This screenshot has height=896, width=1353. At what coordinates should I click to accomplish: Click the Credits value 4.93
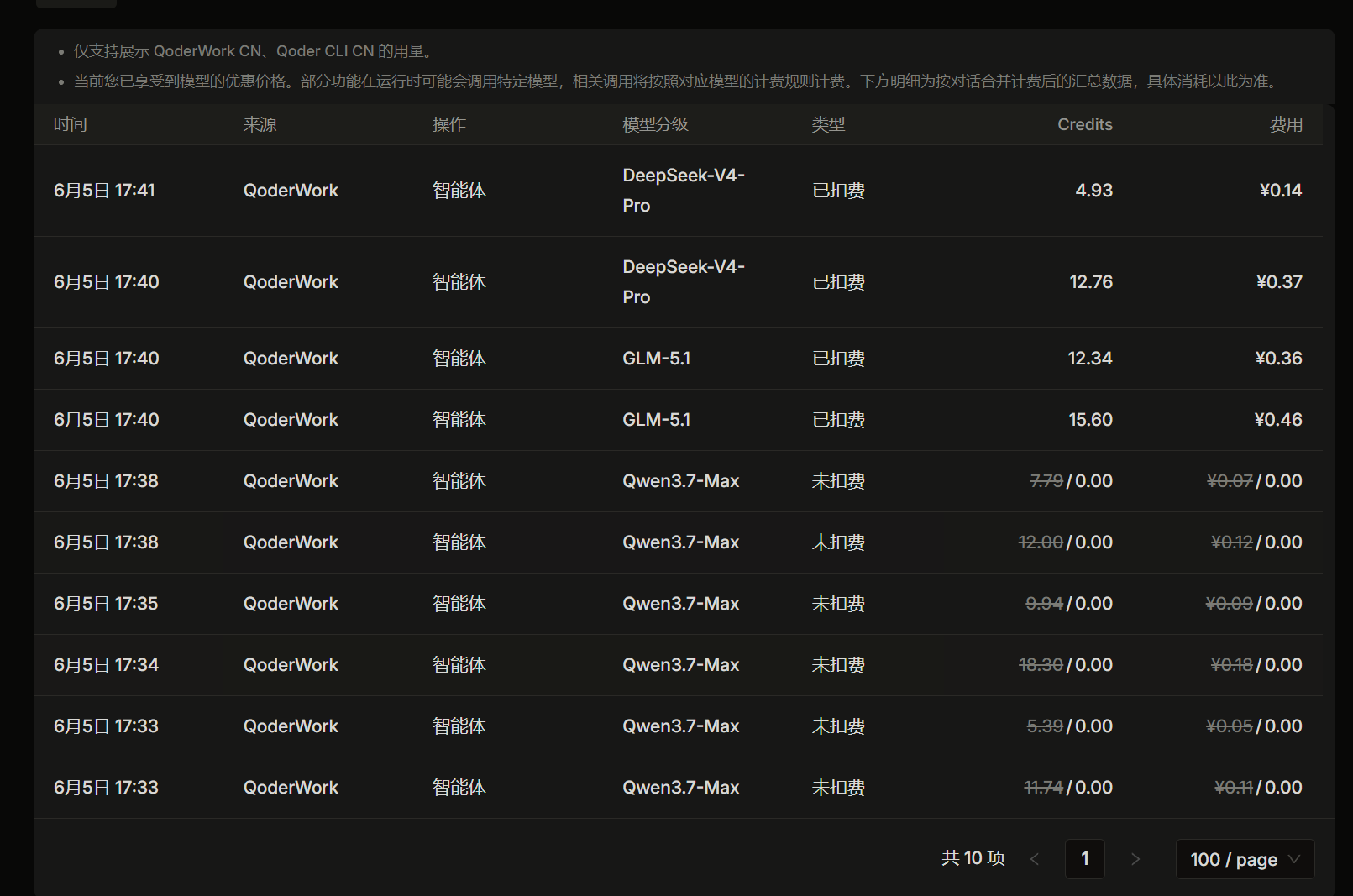(x=1094, y=191)
